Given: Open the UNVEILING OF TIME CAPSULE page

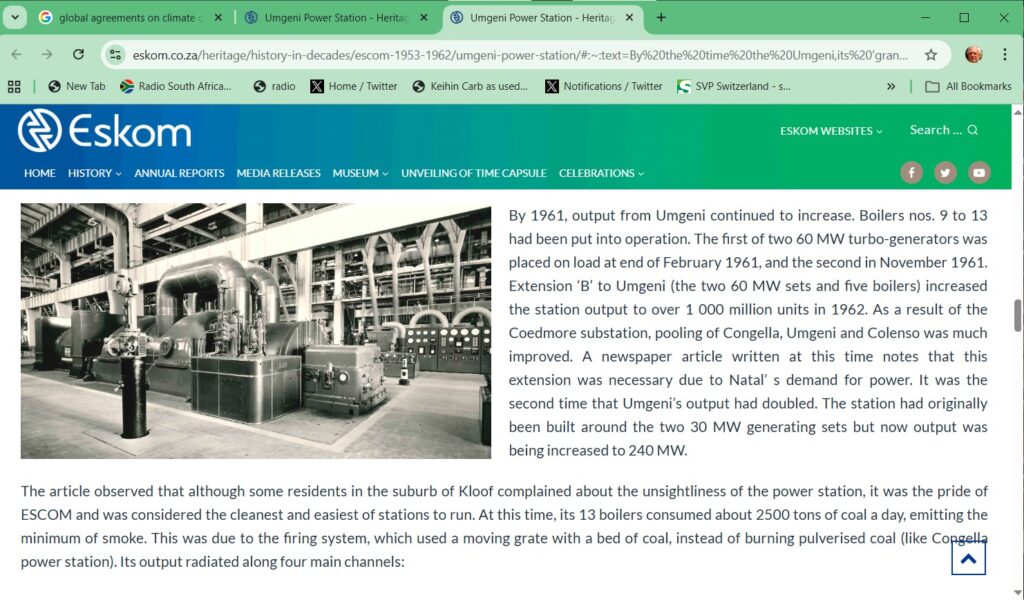Looking at the screenshot, I should coord(473,173).
